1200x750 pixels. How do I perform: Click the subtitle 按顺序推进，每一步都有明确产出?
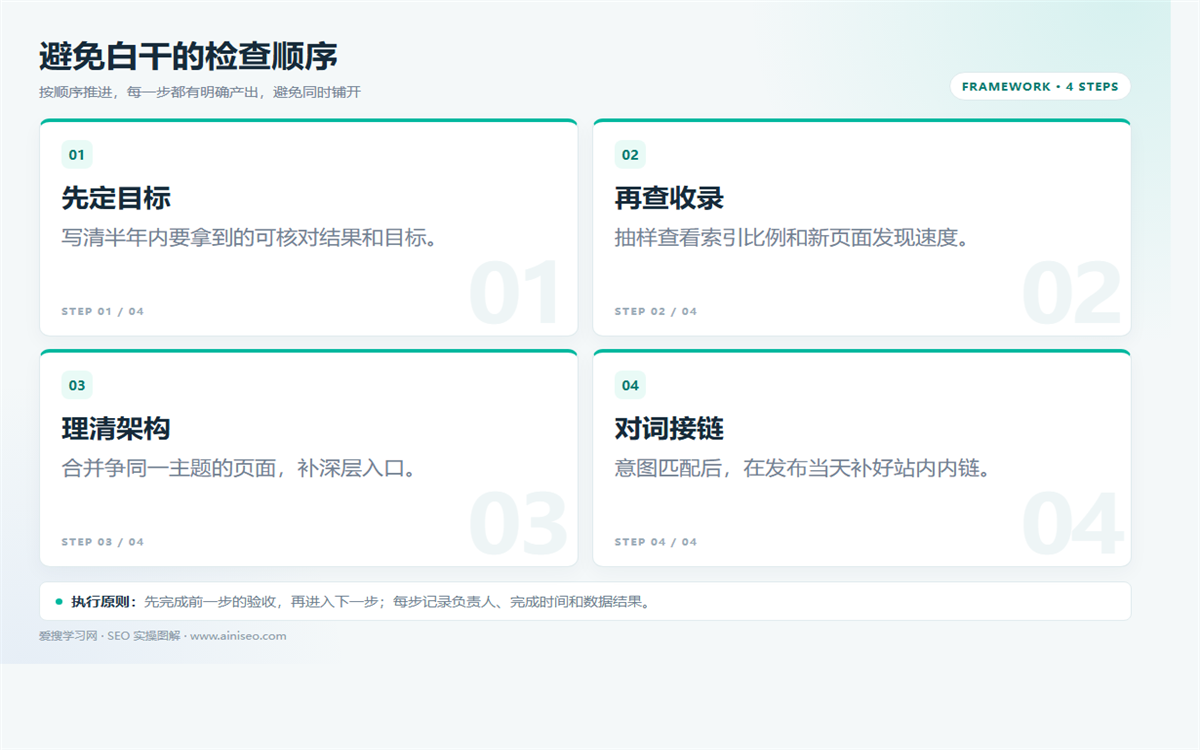click(x=200, y=92)
